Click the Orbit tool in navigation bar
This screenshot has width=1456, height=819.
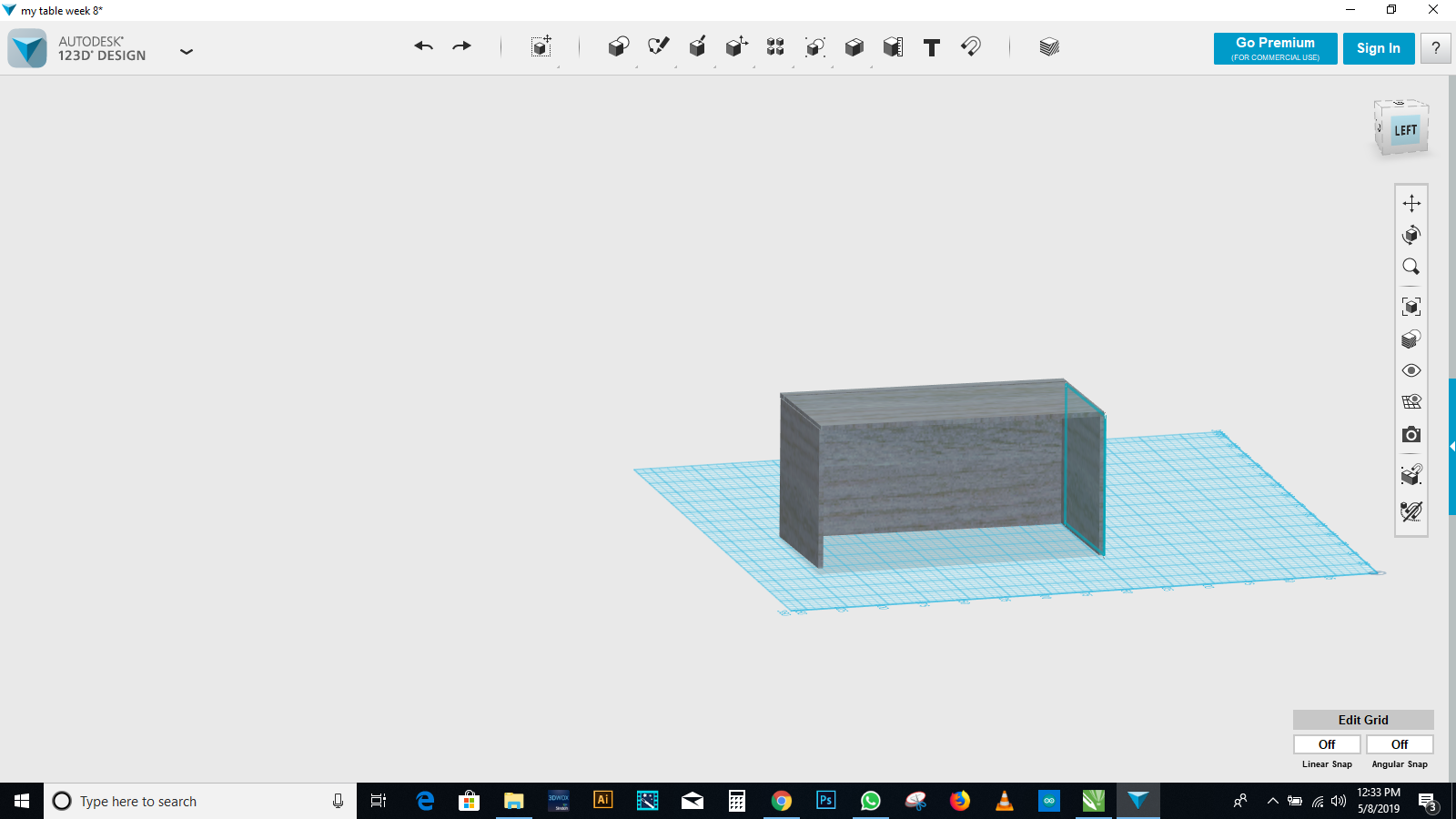[1411, 235]
